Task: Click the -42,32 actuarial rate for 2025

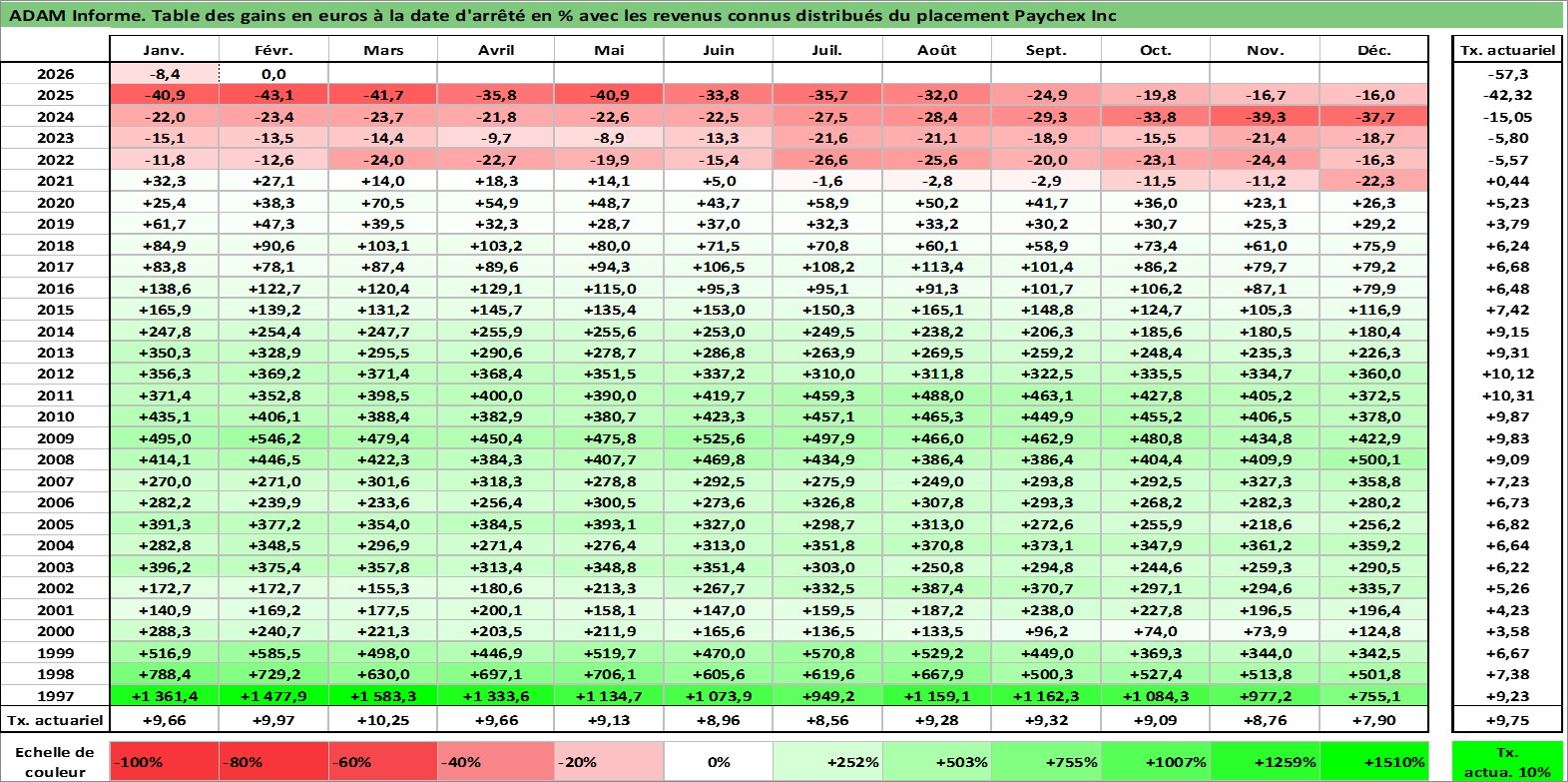Action: (1507, 95)
